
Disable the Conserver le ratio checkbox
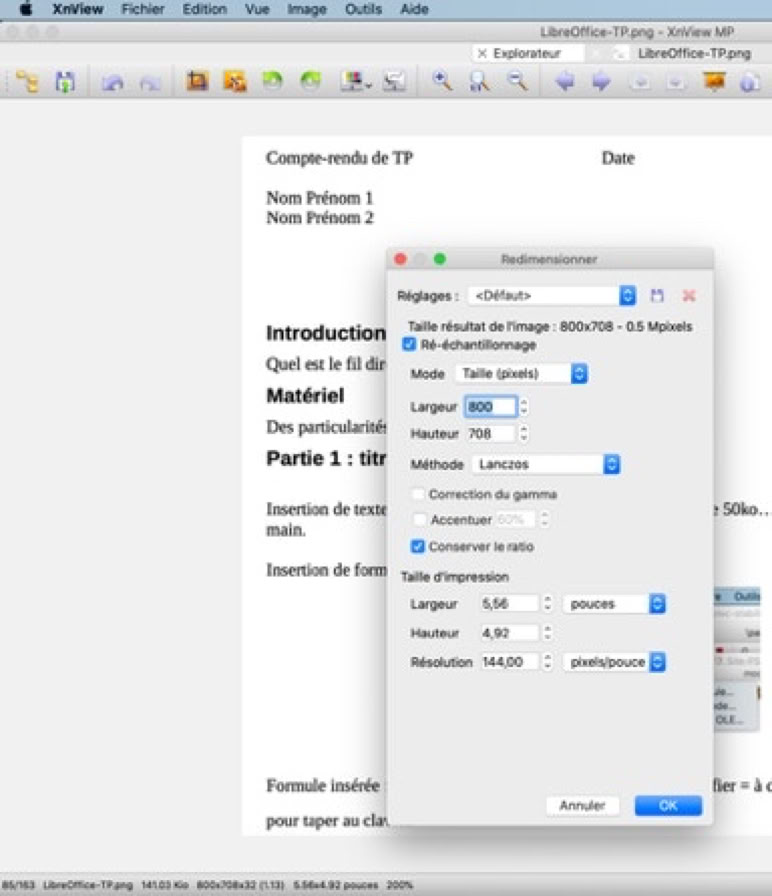[x=419, y=546]
